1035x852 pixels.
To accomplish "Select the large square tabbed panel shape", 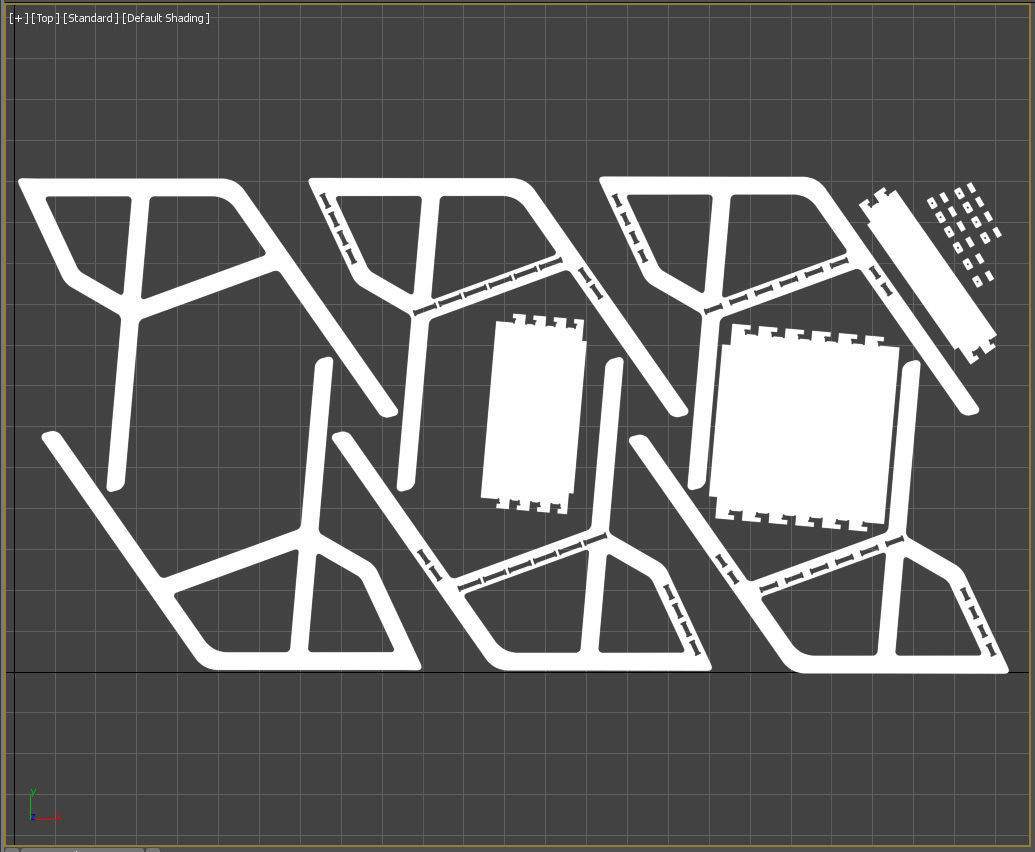I will [805, 428].
